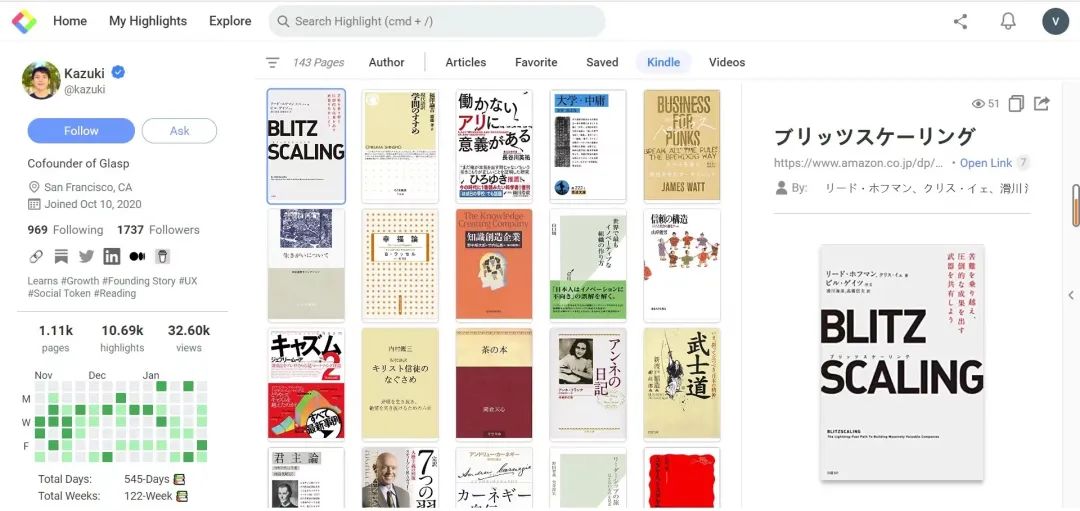1080x511 pixels.
Task: Open the Knowledge Creating Company book cover
Action: (494, 264)
